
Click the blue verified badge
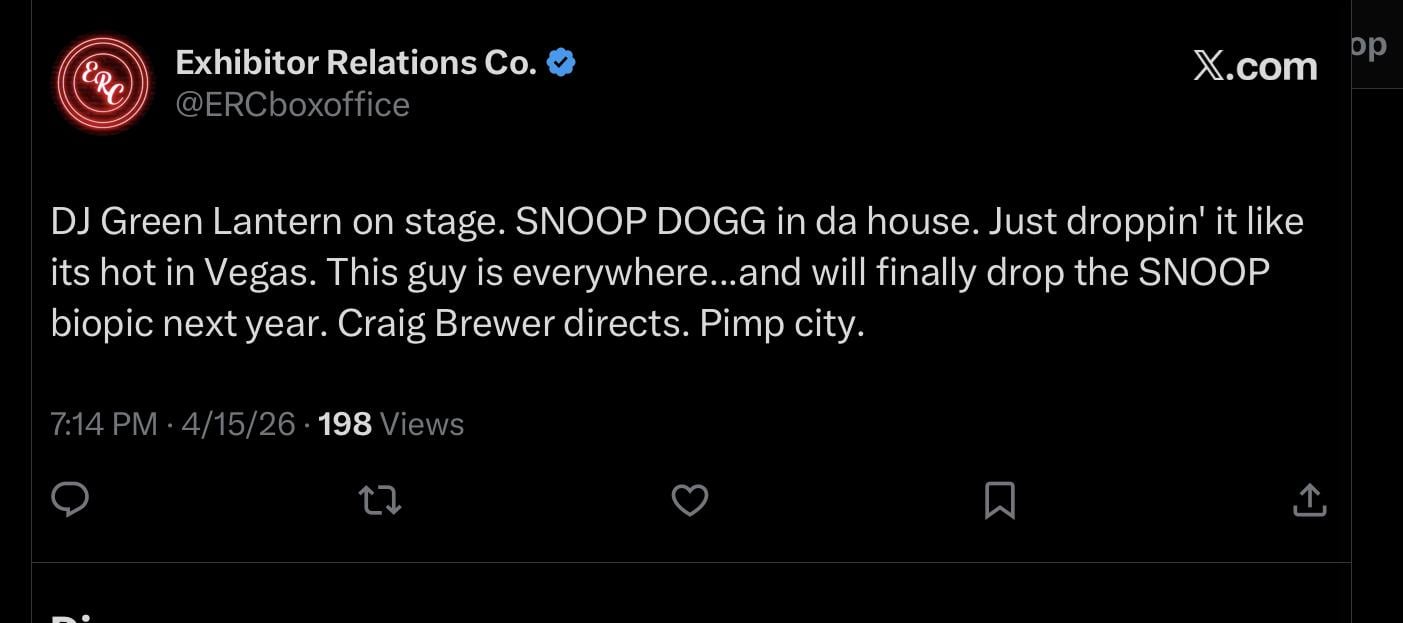coord(562,64)
